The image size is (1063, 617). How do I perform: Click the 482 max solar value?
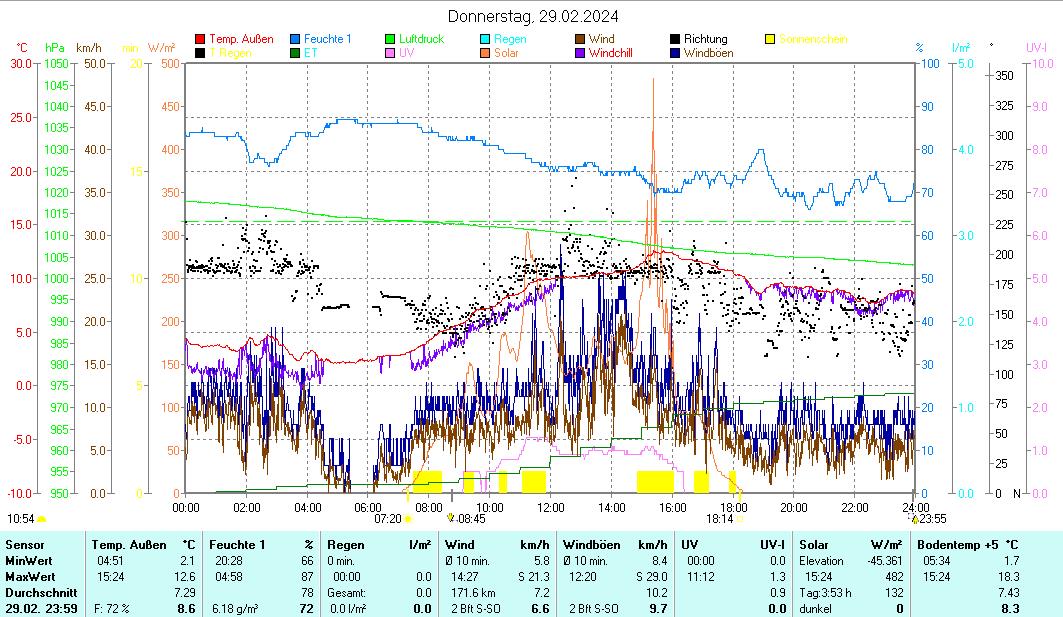click(x=894, y=577)
